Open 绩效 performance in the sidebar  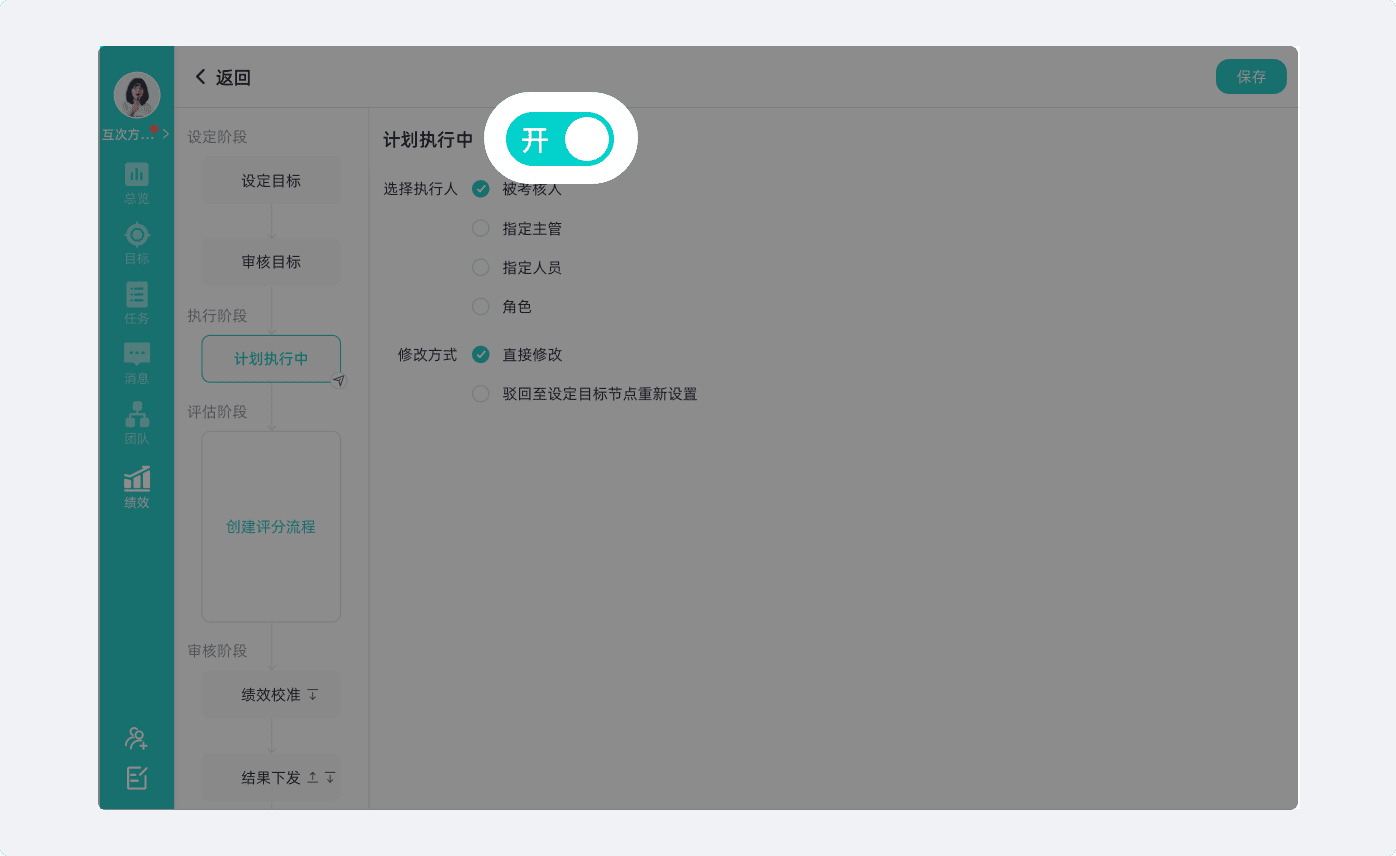pyautogui.click(x=137, y=487)
